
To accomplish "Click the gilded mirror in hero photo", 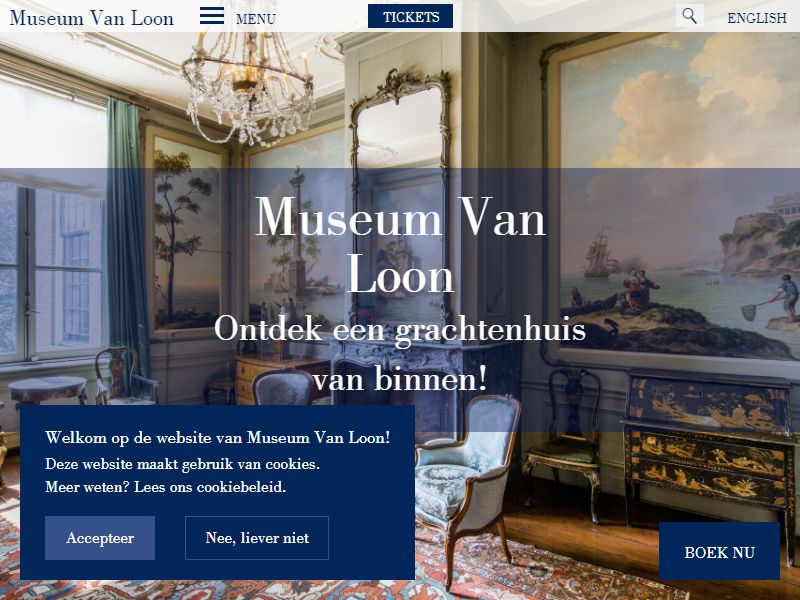I will 400,199.
